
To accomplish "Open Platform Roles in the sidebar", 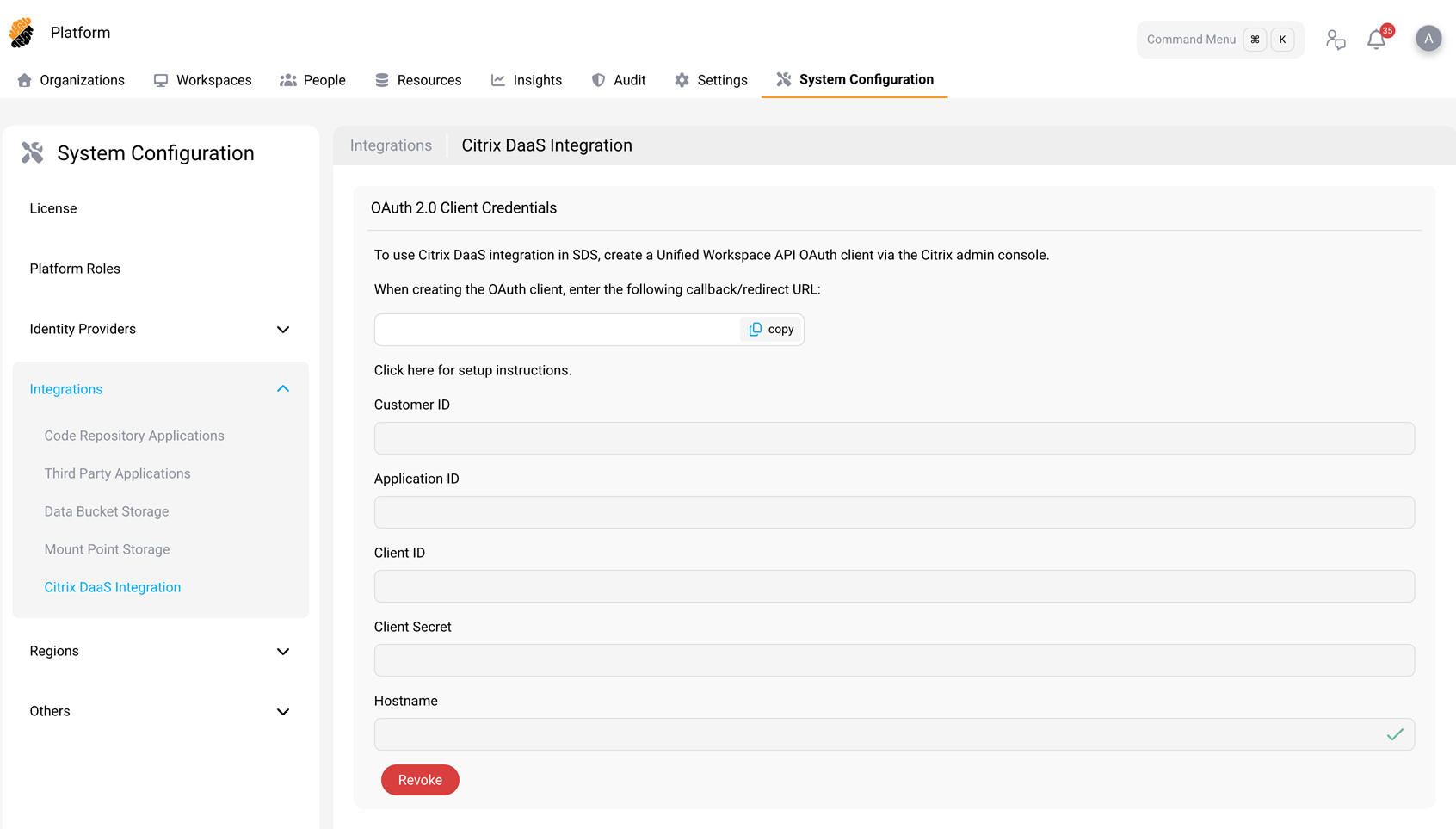I will pyautogui.click(x=75, y=269).
